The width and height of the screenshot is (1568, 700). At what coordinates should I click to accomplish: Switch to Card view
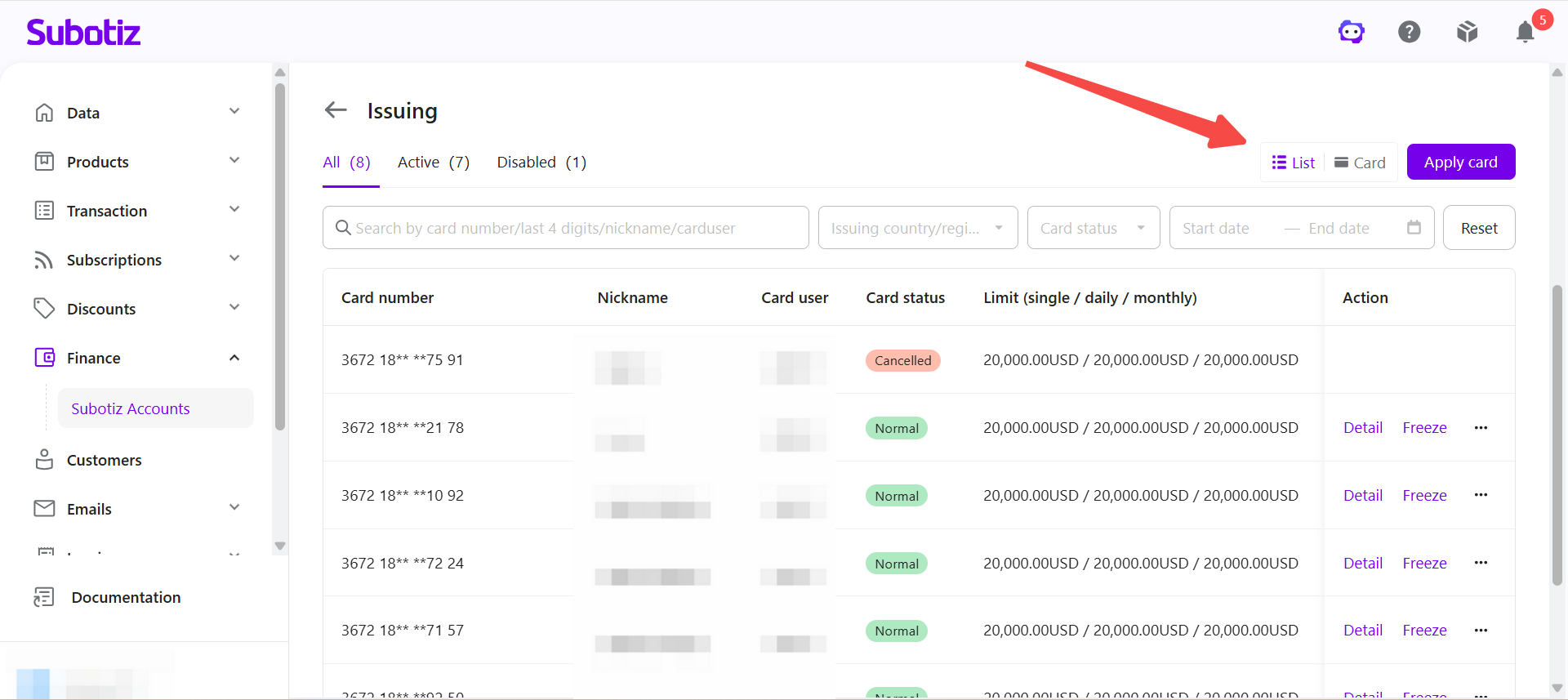pyautogui.click(x=1361, y=163)
